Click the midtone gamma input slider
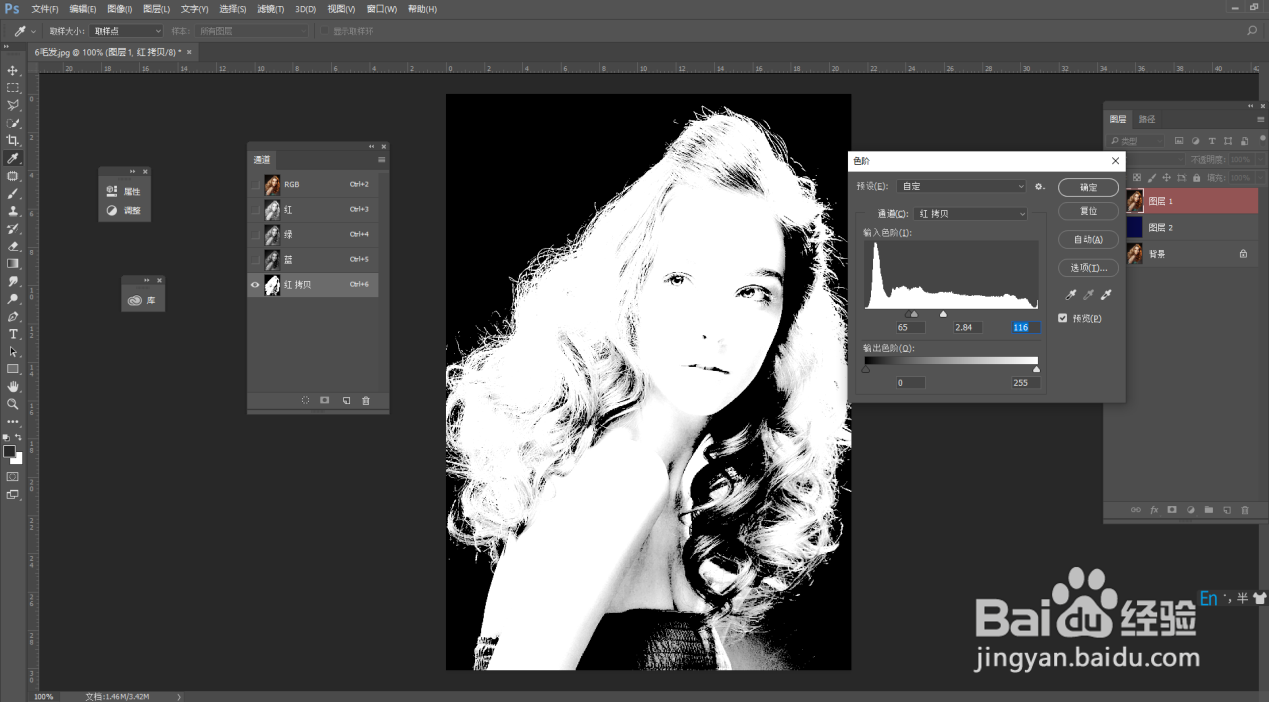 pyautogui.click(x=914, y=314)
